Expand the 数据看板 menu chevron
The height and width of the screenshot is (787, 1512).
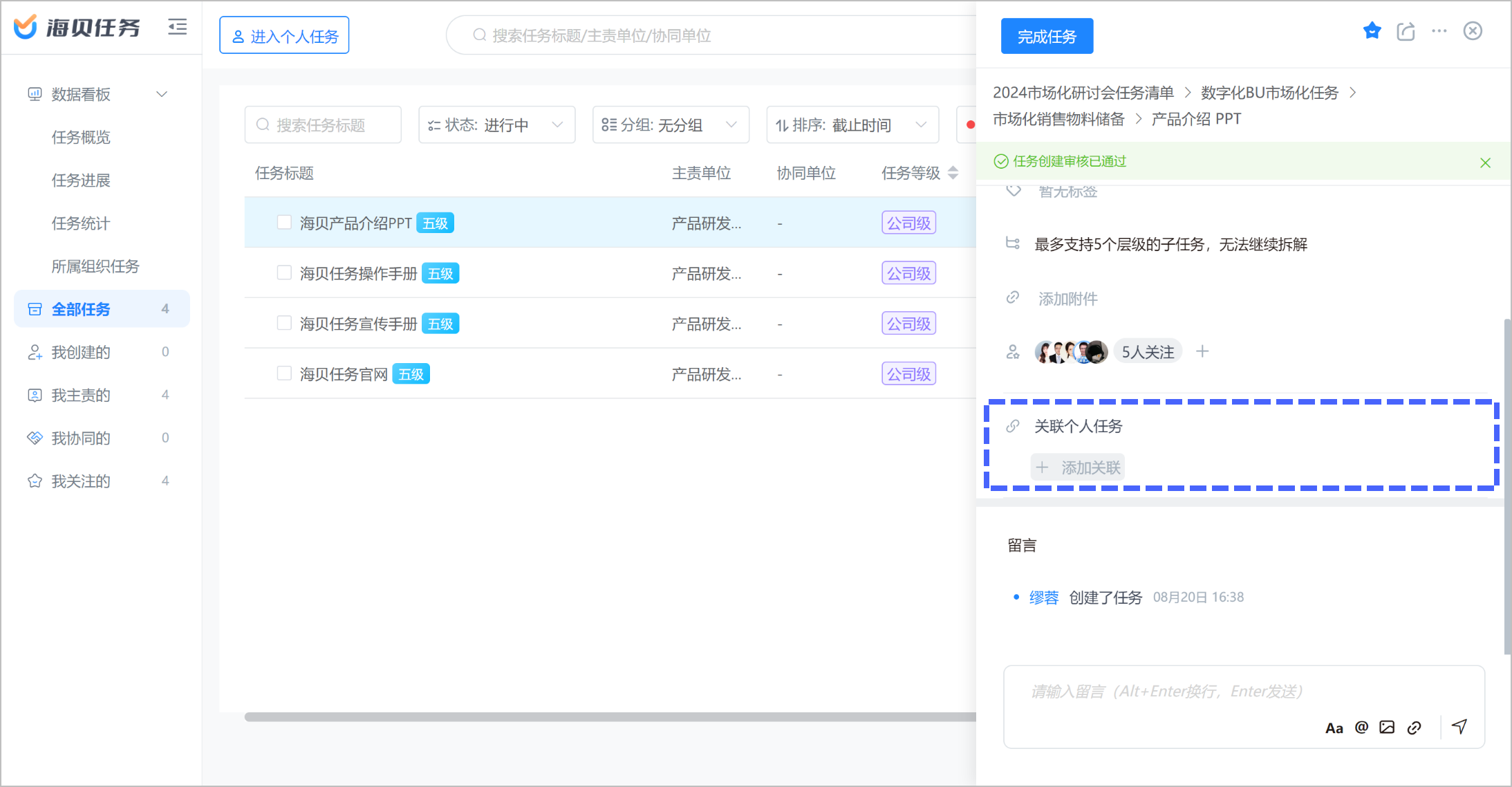[x=162, y=94]
